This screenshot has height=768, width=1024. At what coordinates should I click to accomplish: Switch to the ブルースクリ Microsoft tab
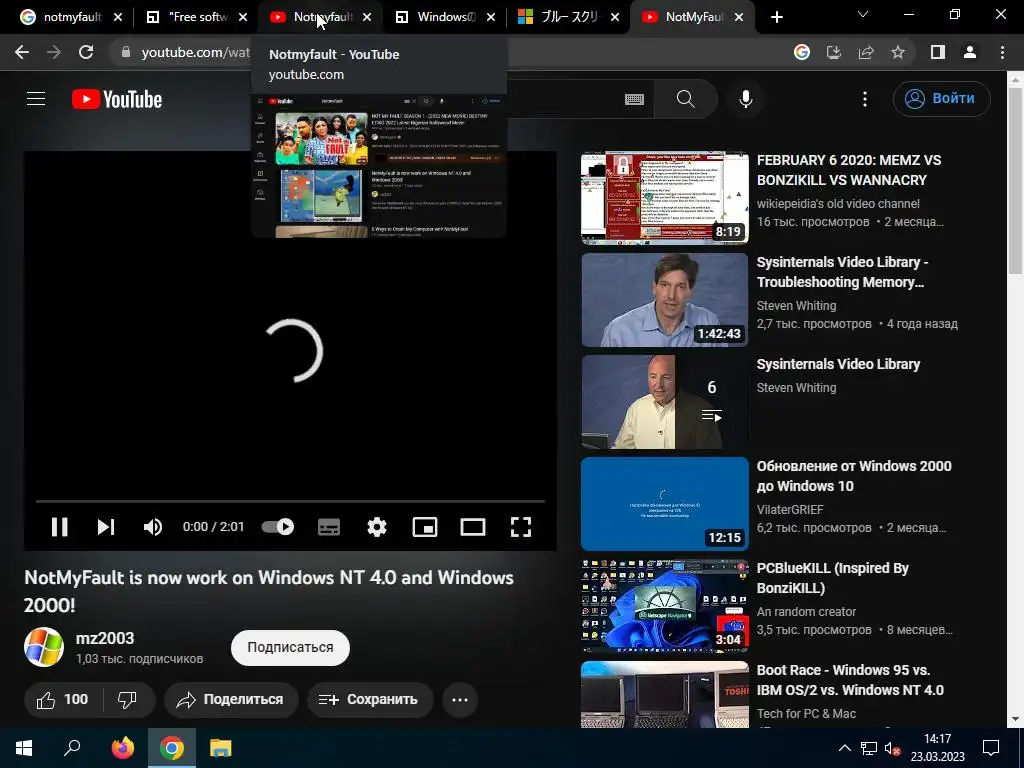click(569, 17)
